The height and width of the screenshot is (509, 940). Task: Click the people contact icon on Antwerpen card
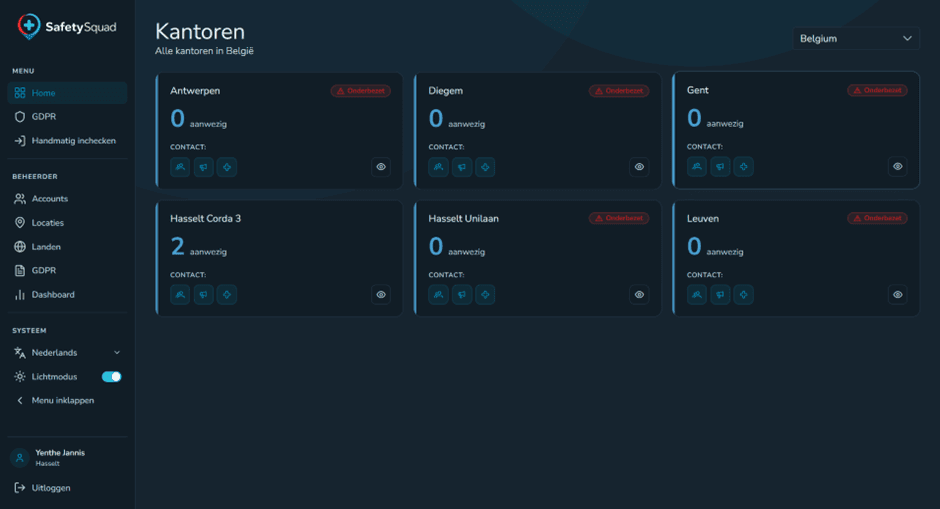[180, 167]
